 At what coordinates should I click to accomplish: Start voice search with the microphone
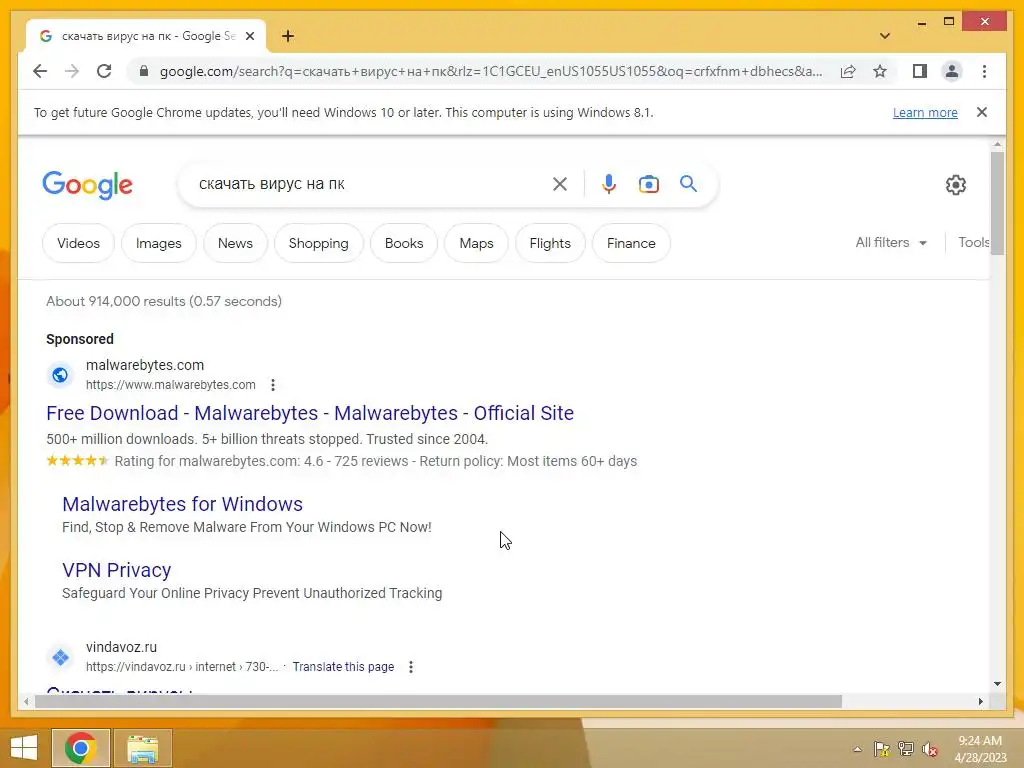click(609, 184)
